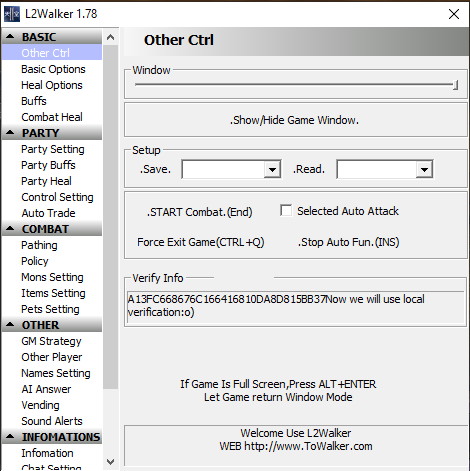Select Other Player entry

[x=52, y=357]
